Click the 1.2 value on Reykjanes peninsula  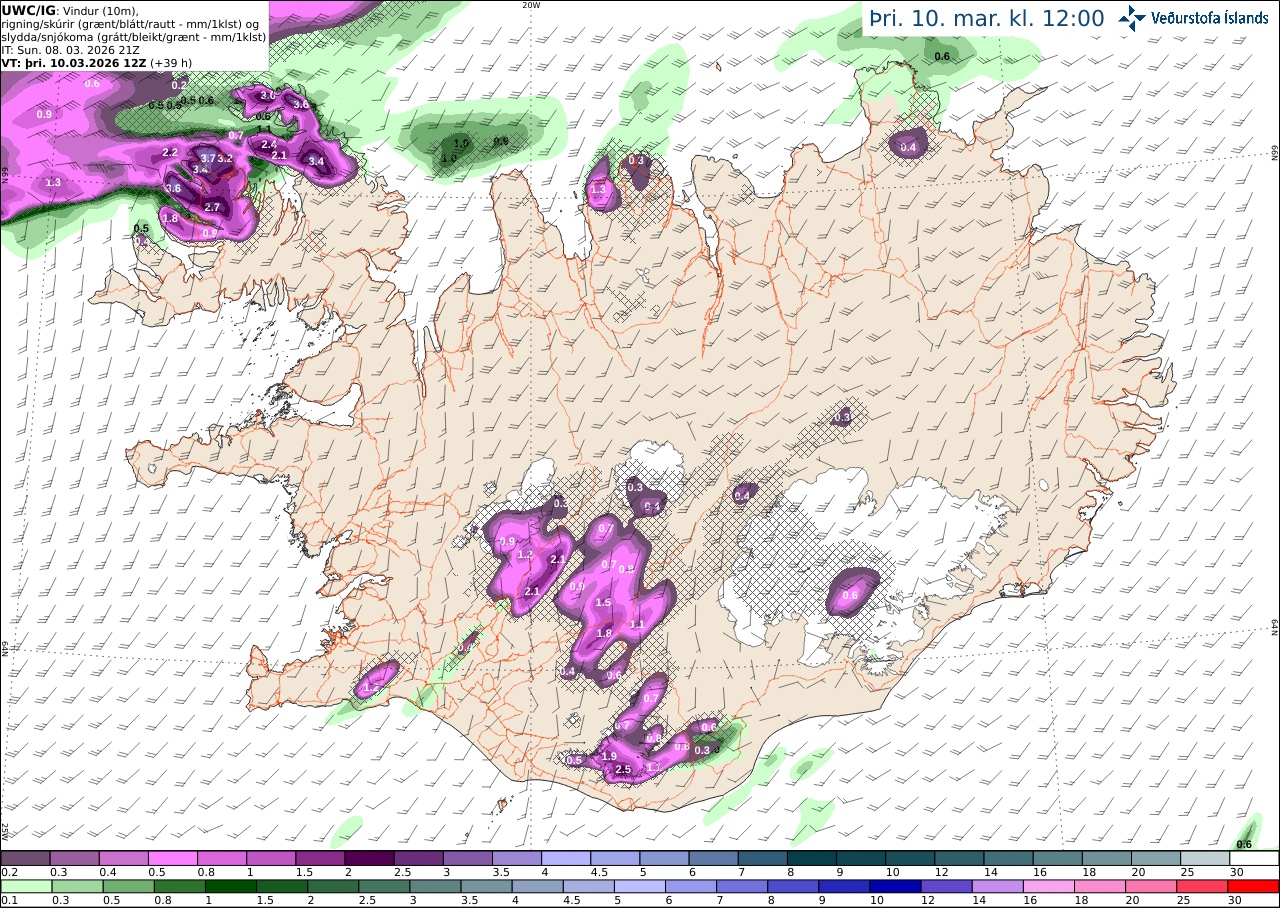372,689
